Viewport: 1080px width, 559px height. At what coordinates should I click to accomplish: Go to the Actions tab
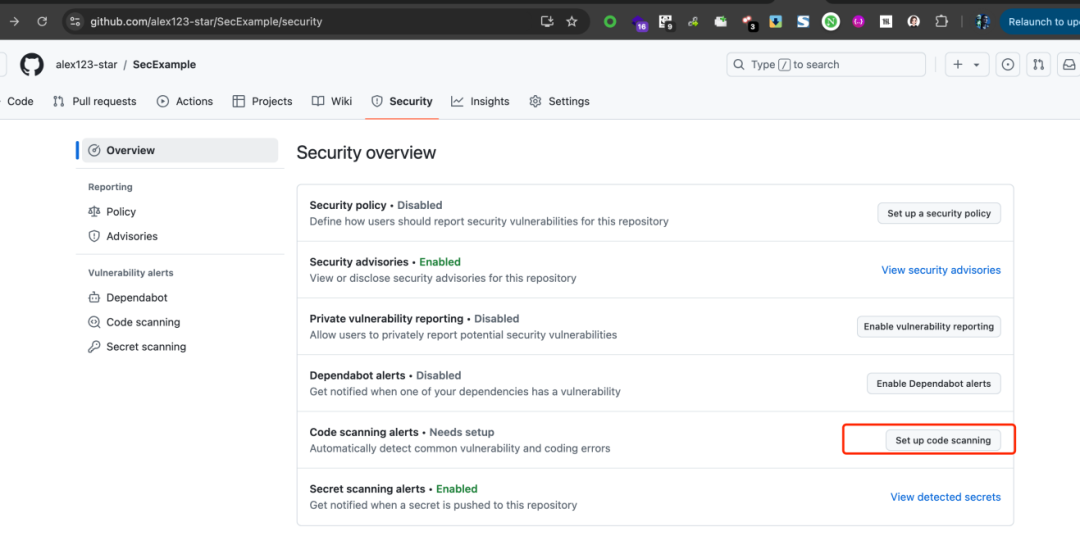[184, 101]
